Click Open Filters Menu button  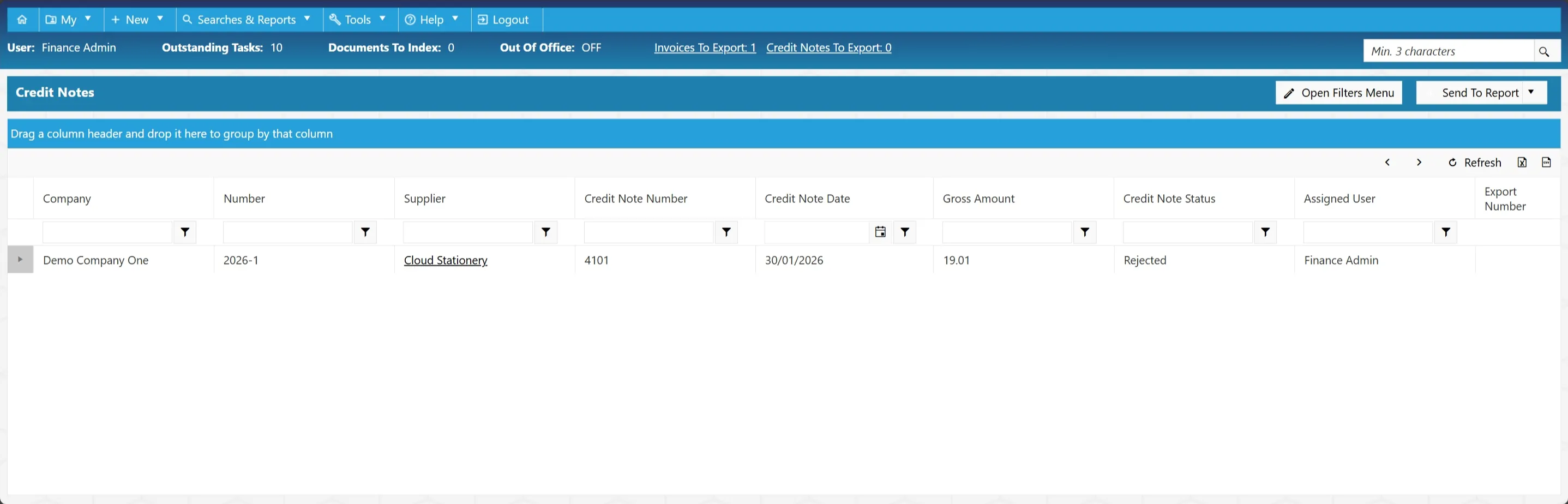click(x=1338, y=93)
